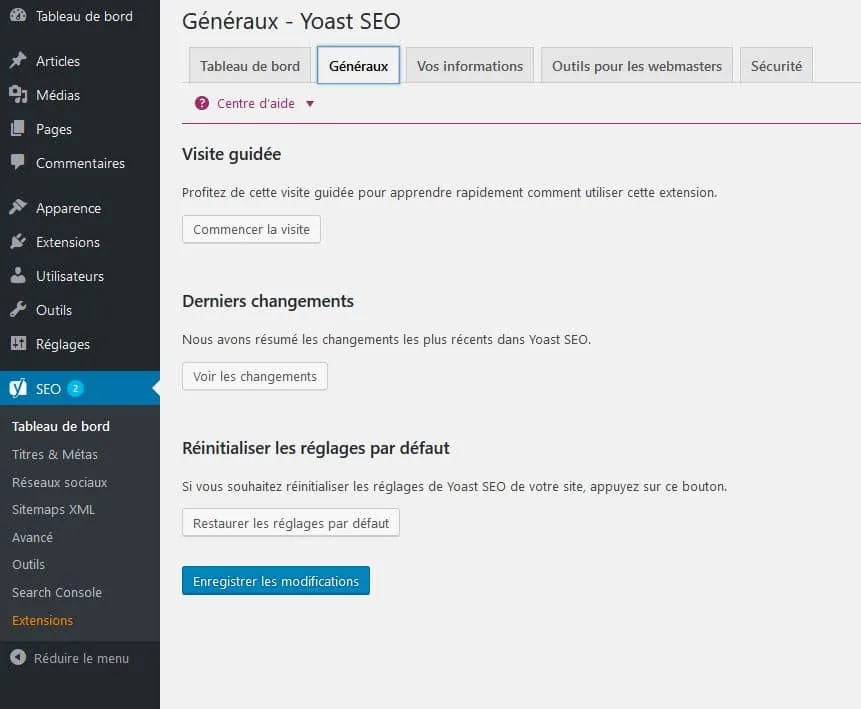Click the Visite guidée heading

click(x=231, y=154)
